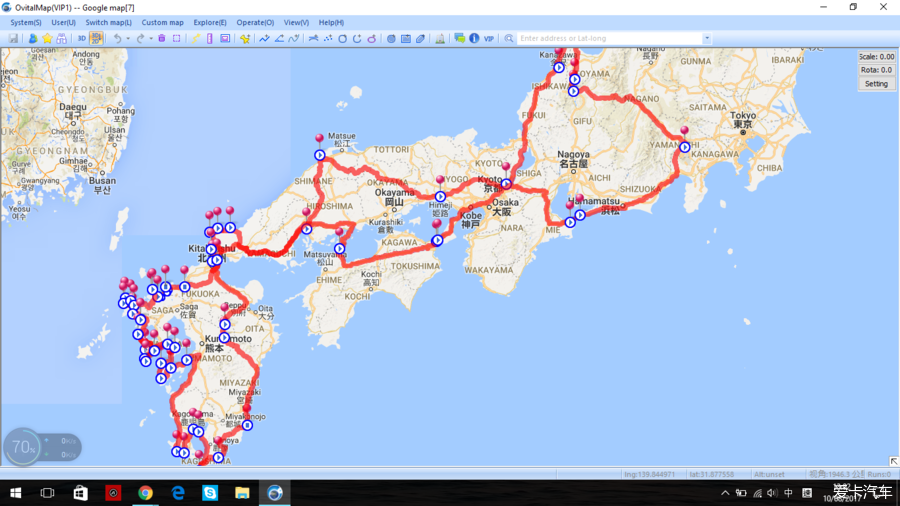Show hidden tray icons chevron
The width and height of the screenshot is (900, 506).
(725, 493)
